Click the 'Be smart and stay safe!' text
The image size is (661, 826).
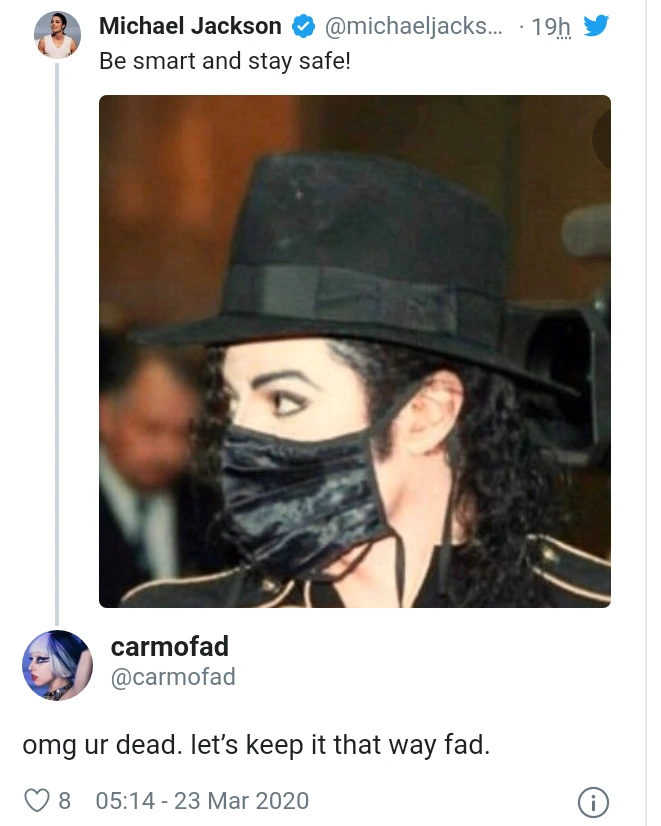tap(225, 61)
